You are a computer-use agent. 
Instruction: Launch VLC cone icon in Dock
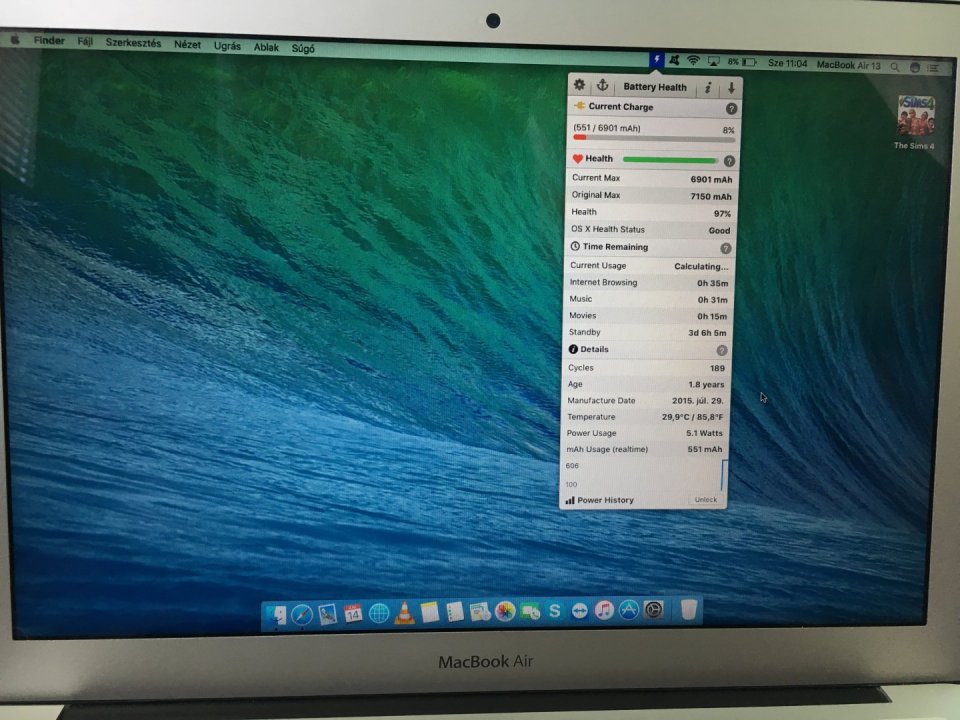pyautogui.click(x=404, y=613)
